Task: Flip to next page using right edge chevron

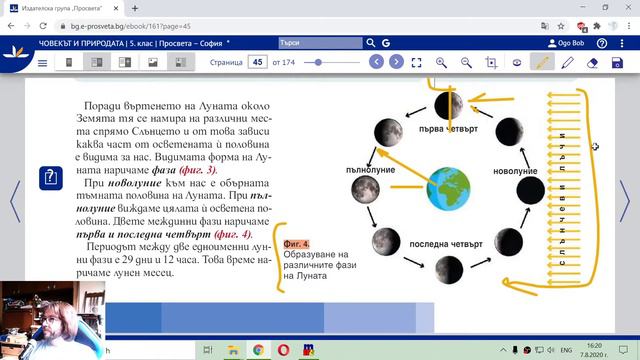Action: [625, 202]
